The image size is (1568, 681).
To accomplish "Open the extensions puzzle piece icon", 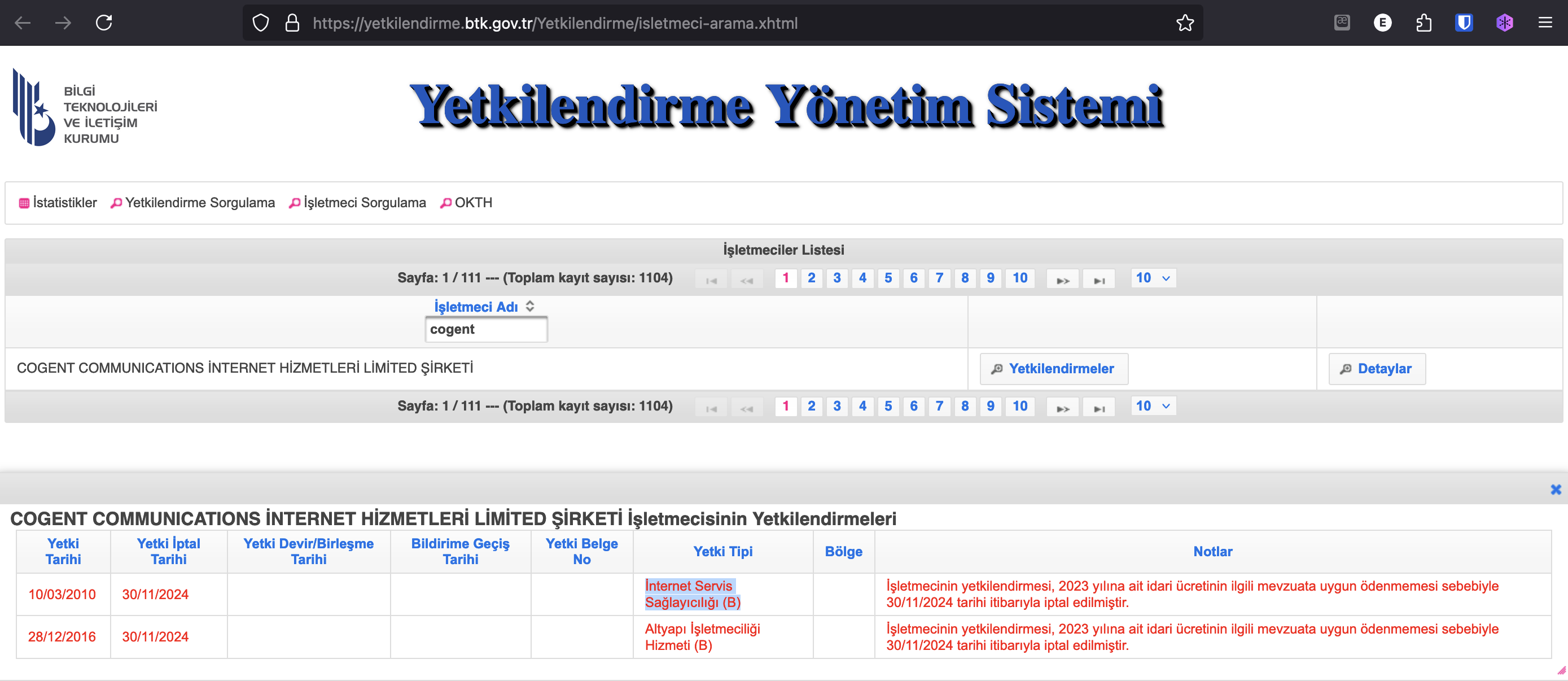I will pos(1423,23).
